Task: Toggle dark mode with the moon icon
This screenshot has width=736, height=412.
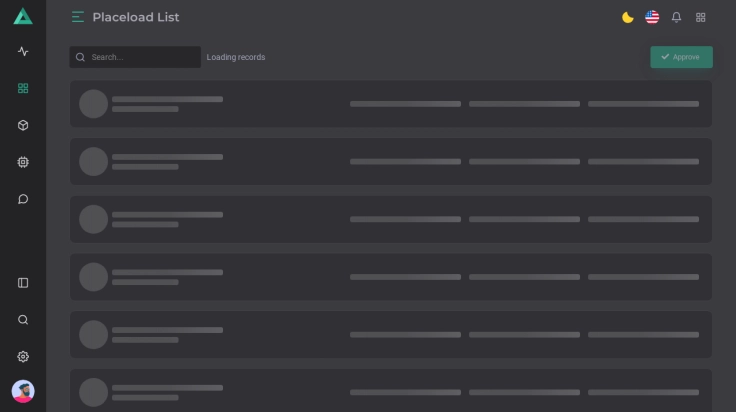Action: 628,17
